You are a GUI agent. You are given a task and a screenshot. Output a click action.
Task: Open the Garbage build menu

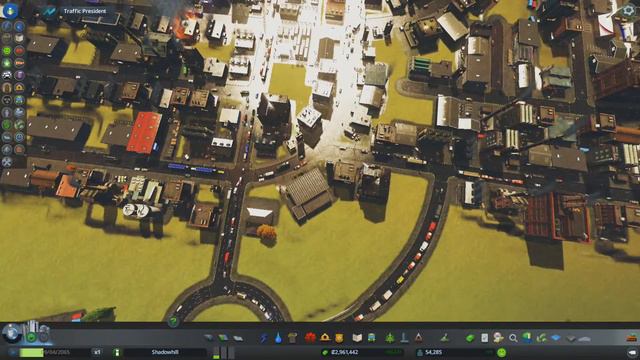pos(292,338)
